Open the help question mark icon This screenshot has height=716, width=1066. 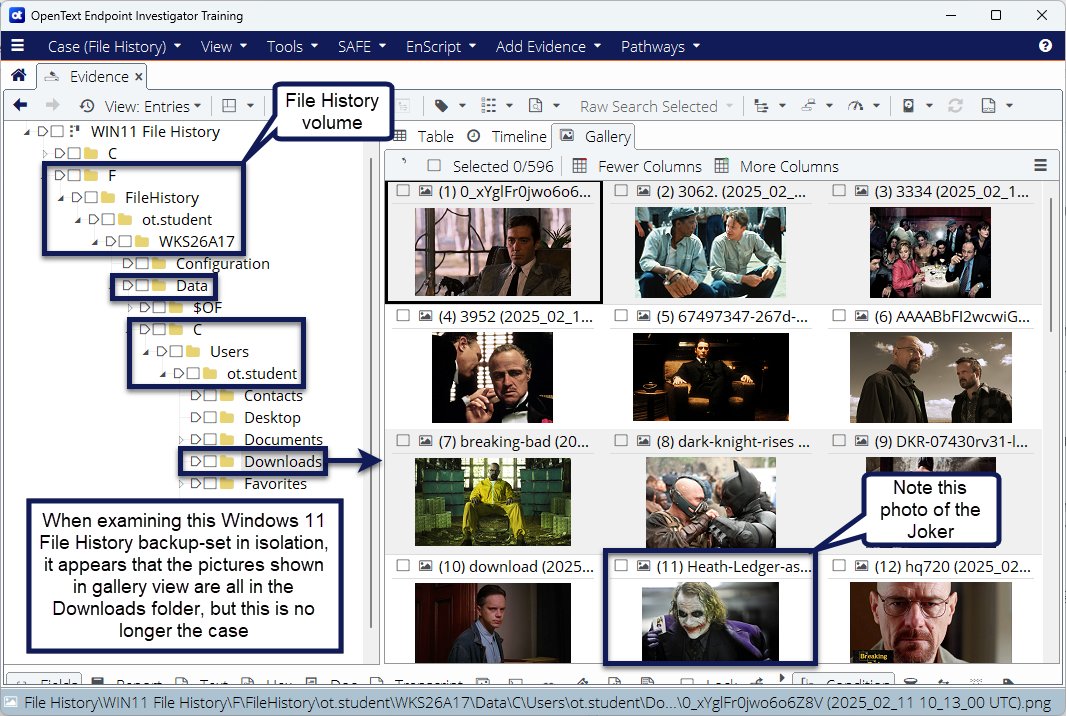click(1046, 46)
